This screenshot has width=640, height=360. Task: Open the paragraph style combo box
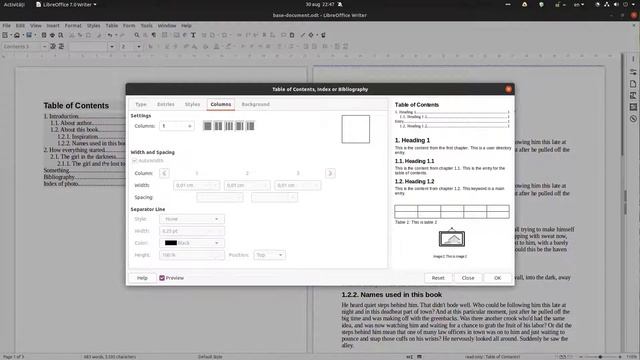(x=24, y=47)
